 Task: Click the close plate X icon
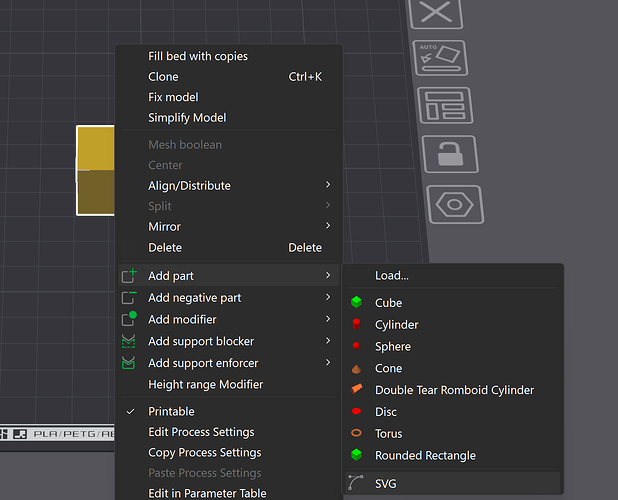pyautogui.click(x=436, y=13)
